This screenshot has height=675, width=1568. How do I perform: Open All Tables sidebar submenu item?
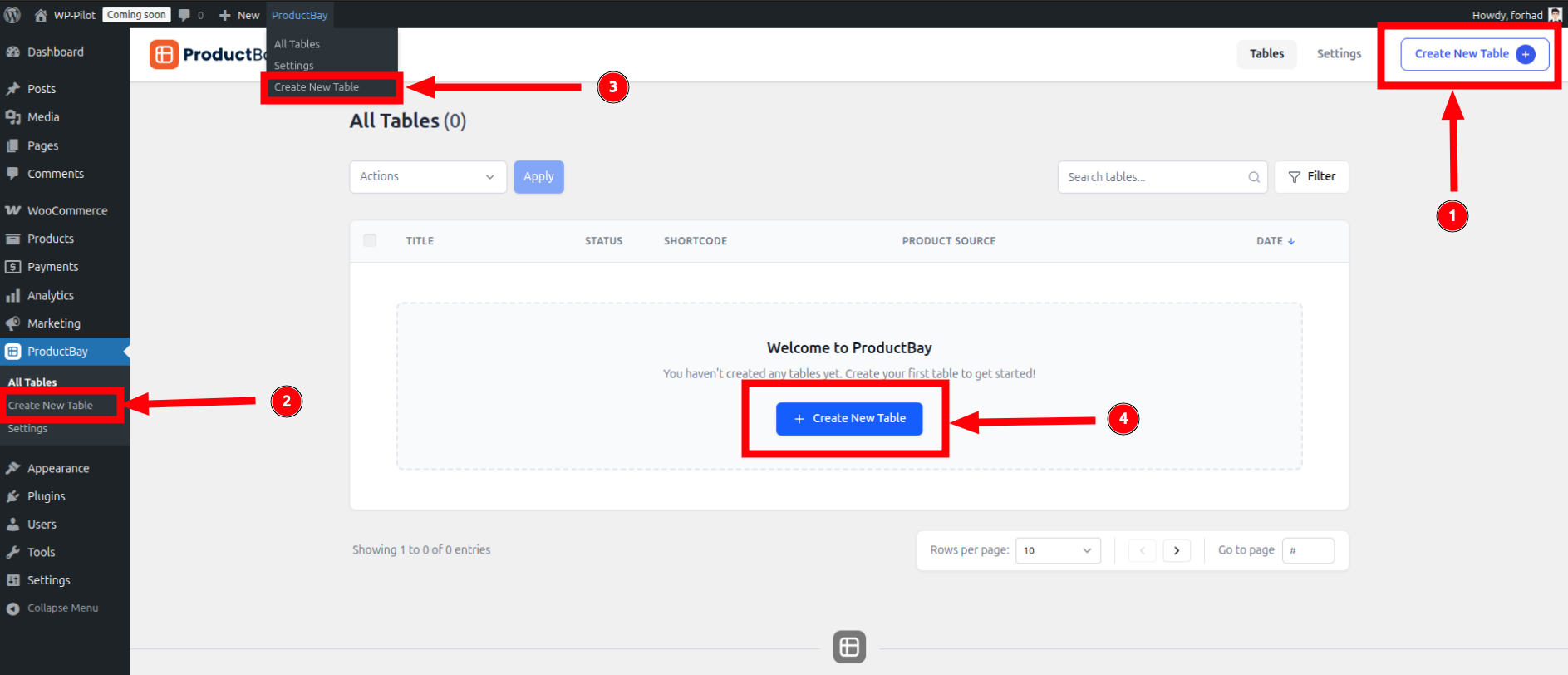[32, 382]
